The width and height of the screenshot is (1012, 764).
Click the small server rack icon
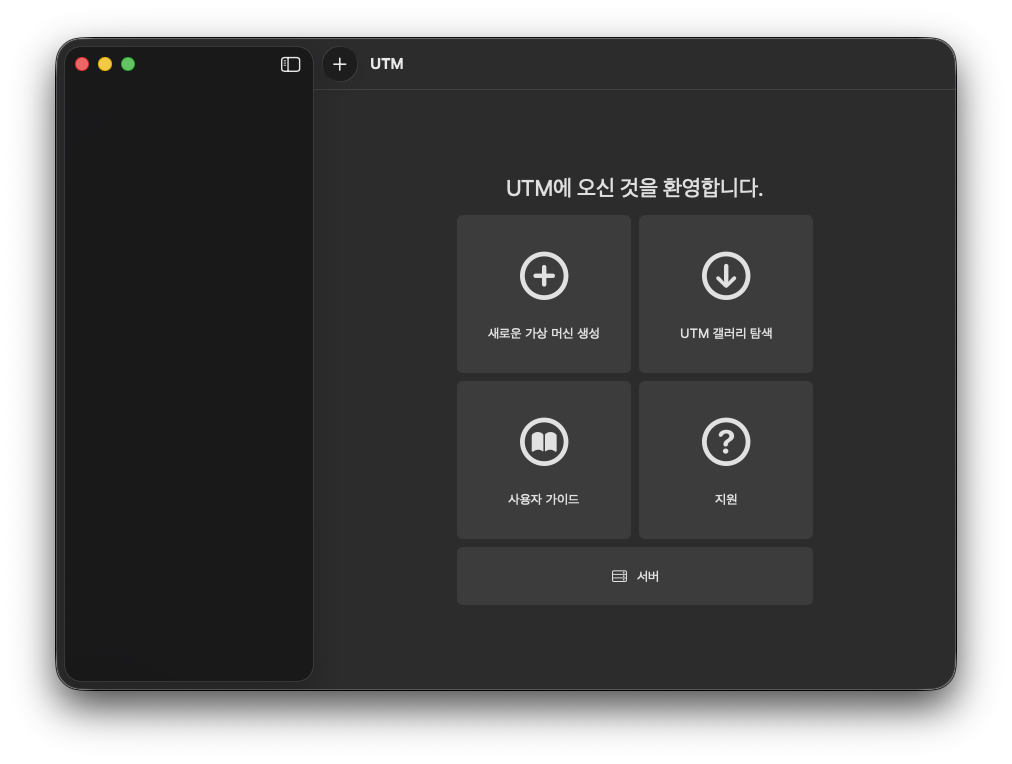[619, 576]
